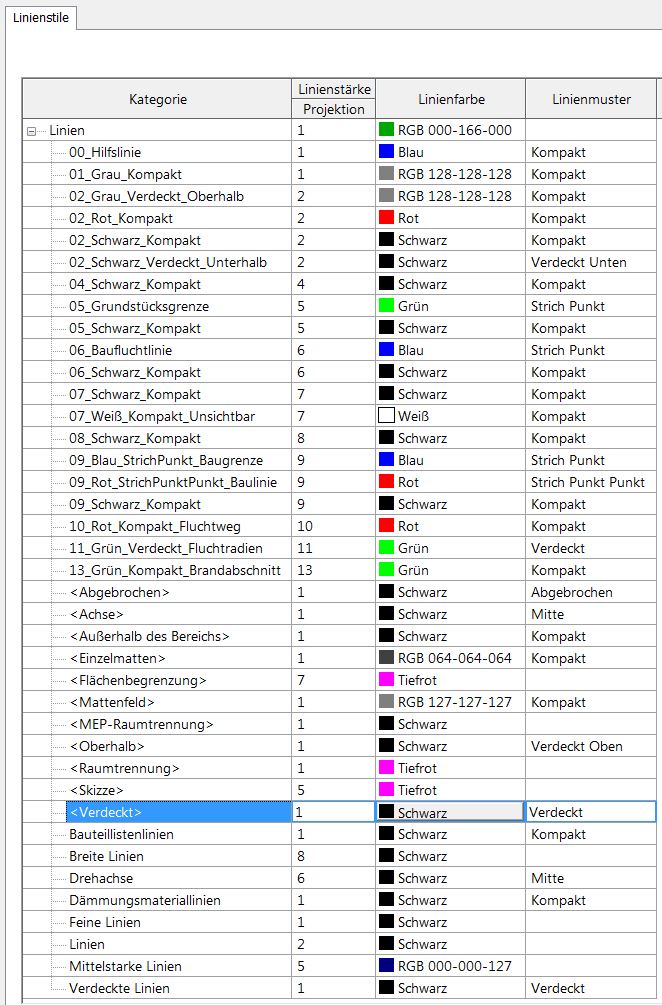This screenshot has height=1005, width=662.
Task: Edit line weight of 13_Grün_Kompakt_Brandabschnitt
Action: point(333,571)
